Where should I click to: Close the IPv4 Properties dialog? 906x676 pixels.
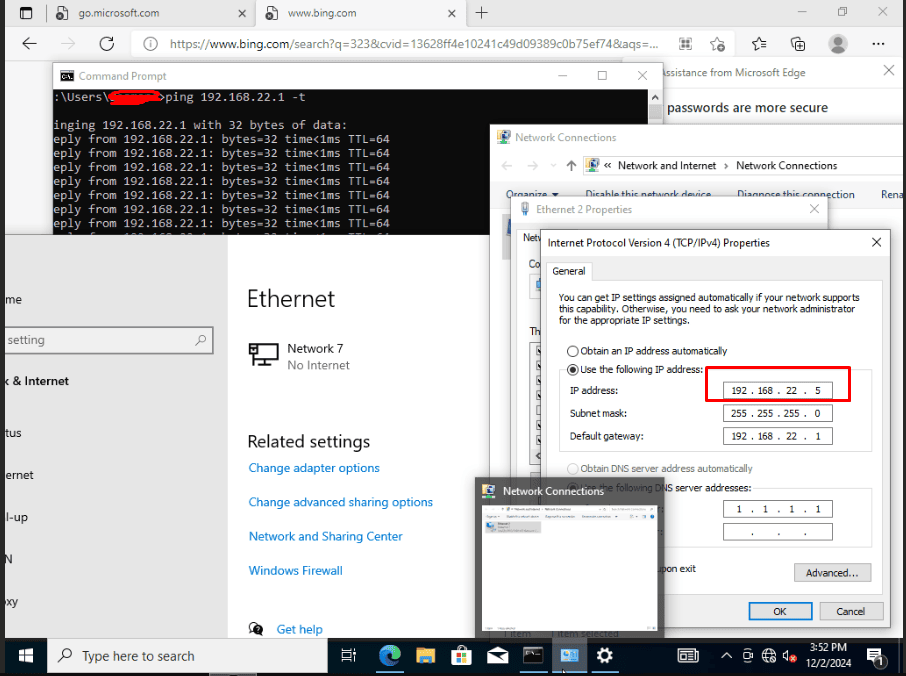point(876,243)
